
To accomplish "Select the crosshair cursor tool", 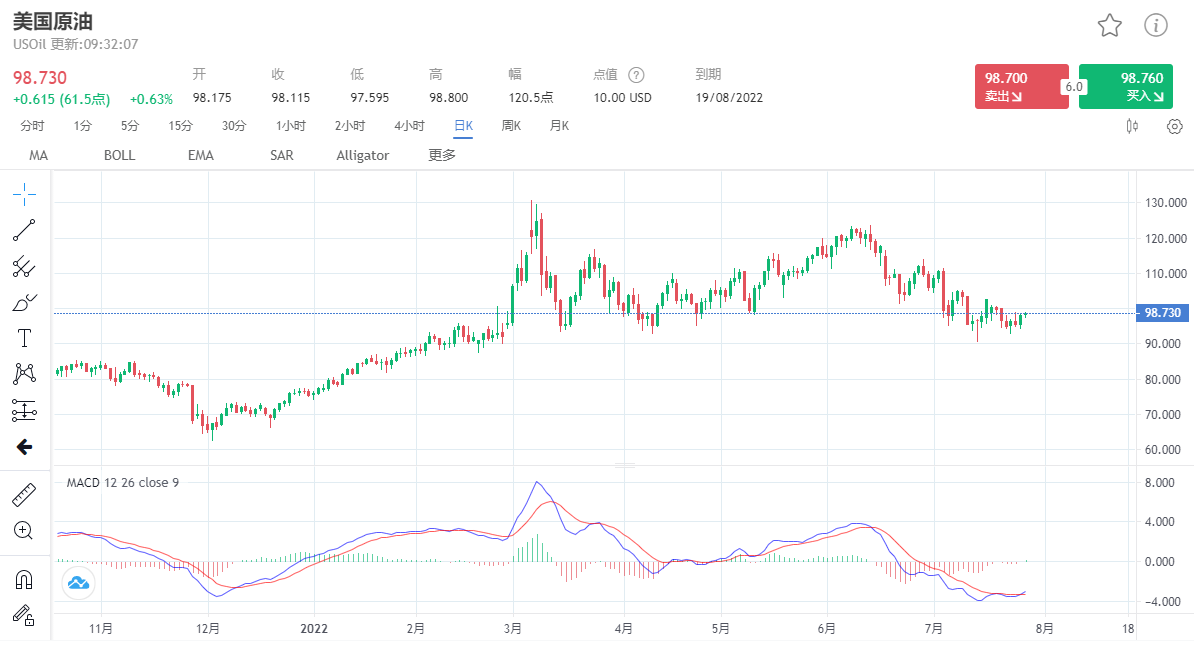I will click(x=24, y=194).
